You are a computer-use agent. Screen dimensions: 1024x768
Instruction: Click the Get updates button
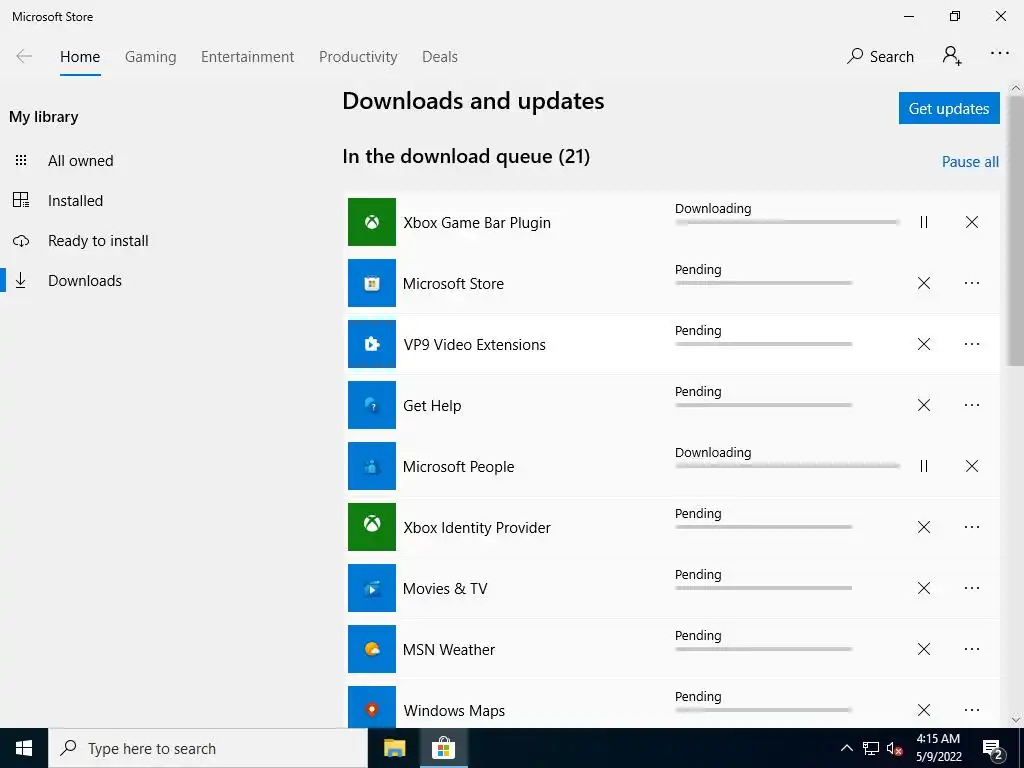point(949,108)
